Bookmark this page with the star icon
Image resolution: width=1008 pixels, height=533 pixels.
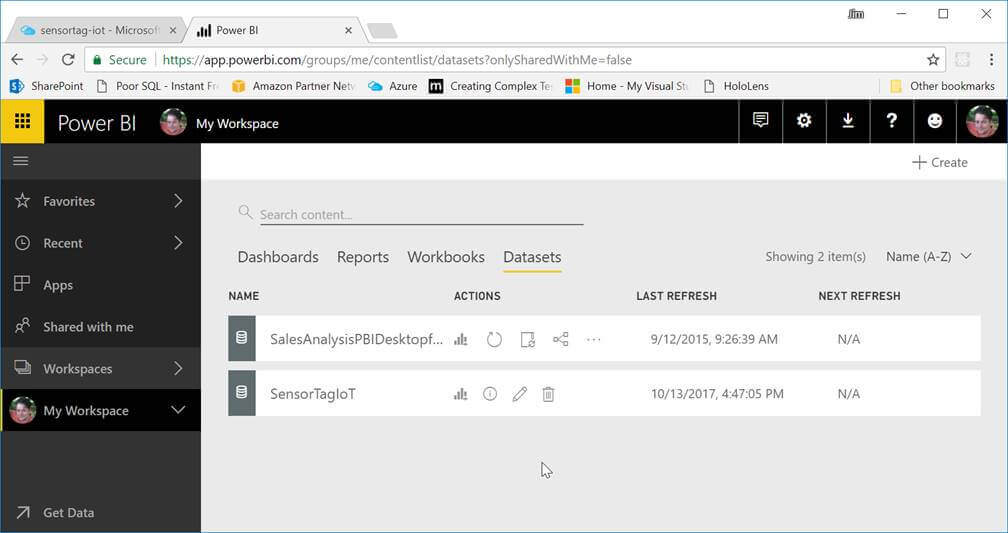[x=933, y=60]
